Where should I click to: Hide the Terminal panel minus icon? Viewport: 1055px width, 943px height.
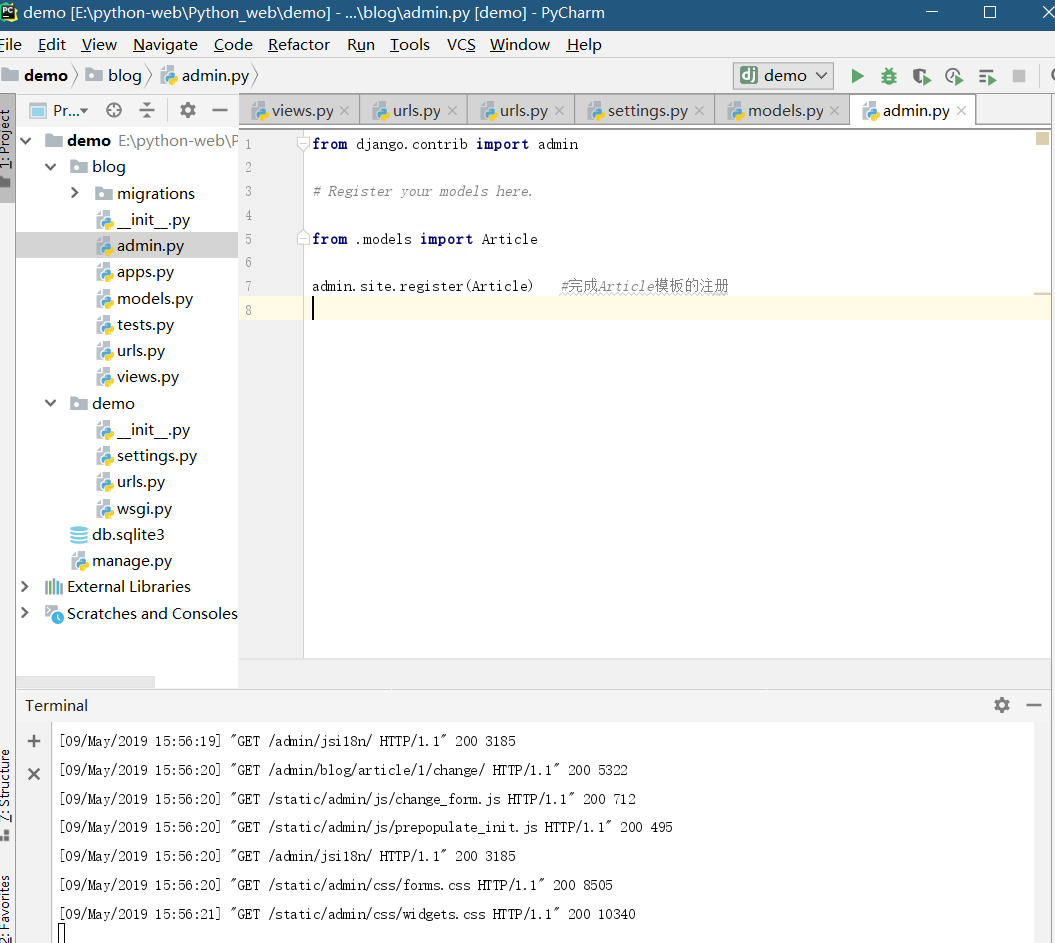pos(1034,705)
